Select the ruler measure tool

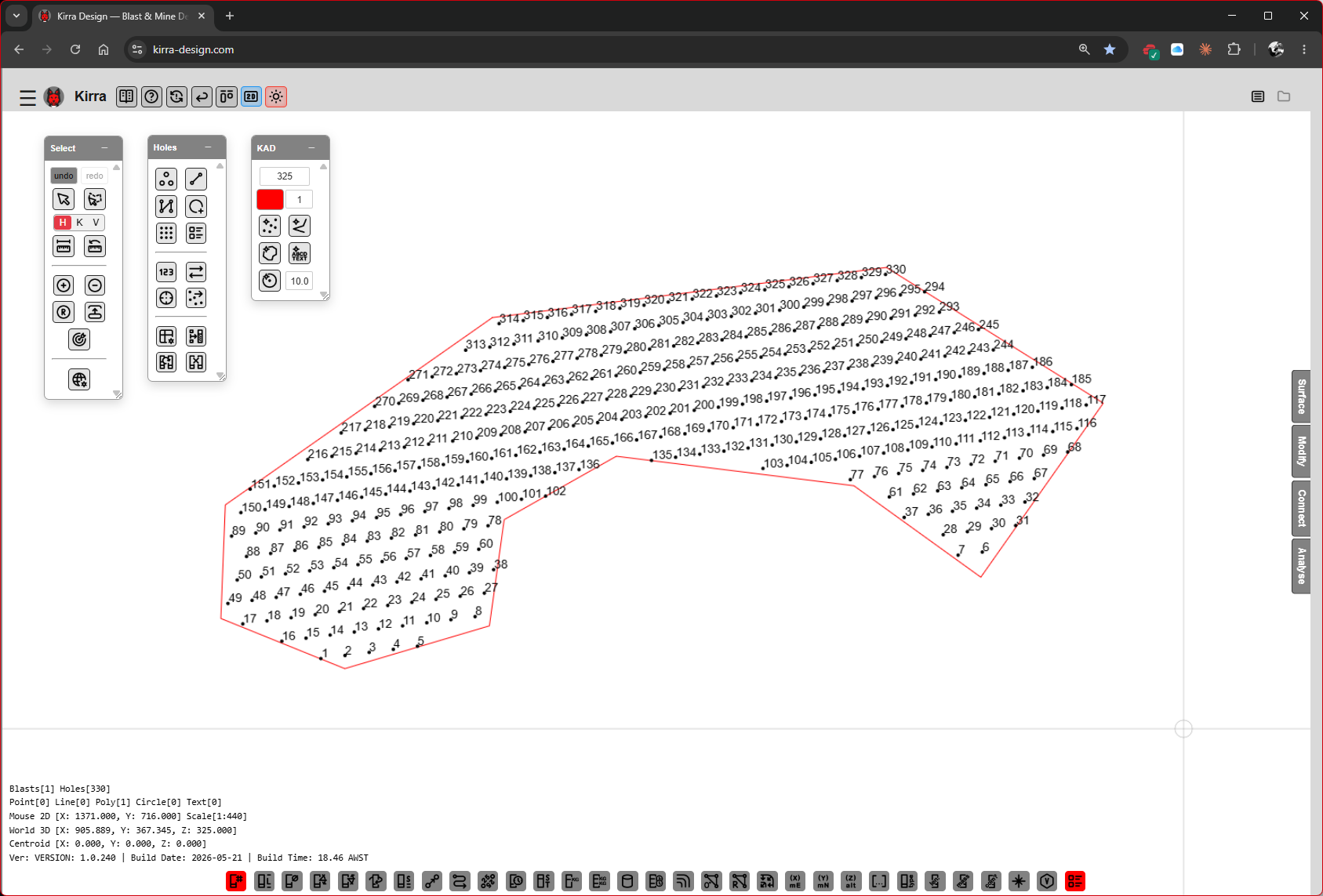64,246
